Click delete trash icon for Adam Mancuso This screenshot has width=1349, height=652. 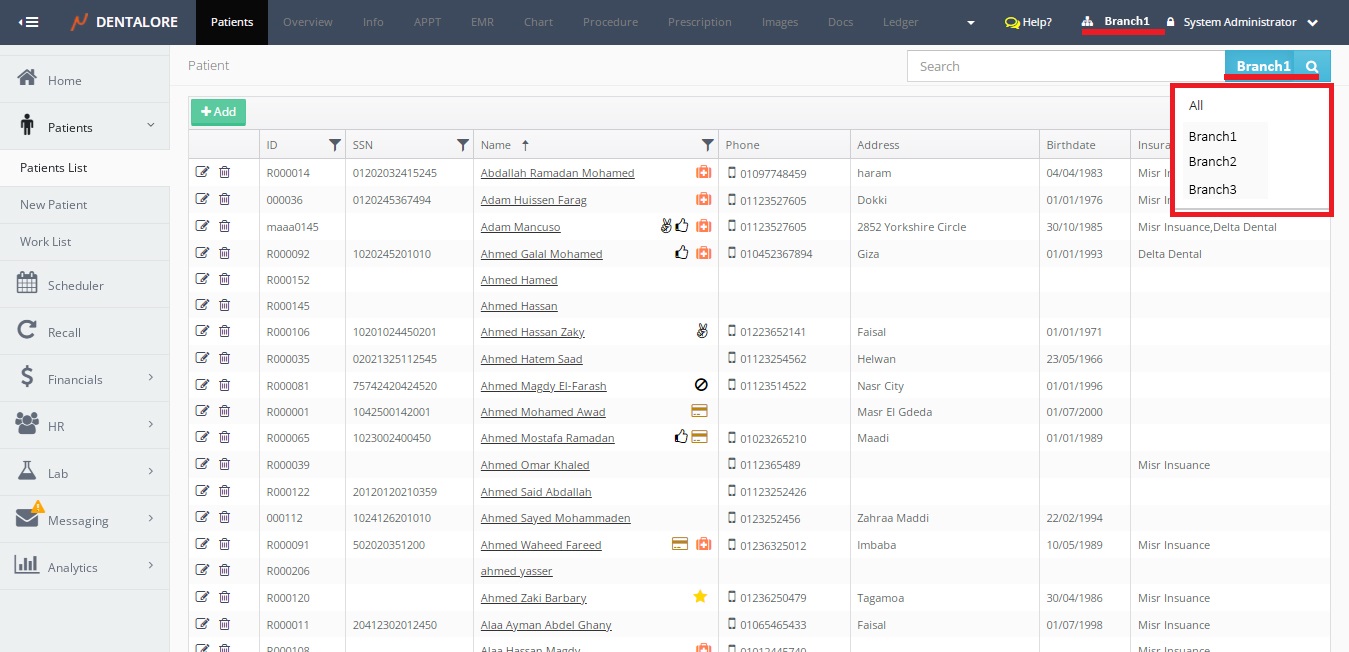click(x=224, y=227)
